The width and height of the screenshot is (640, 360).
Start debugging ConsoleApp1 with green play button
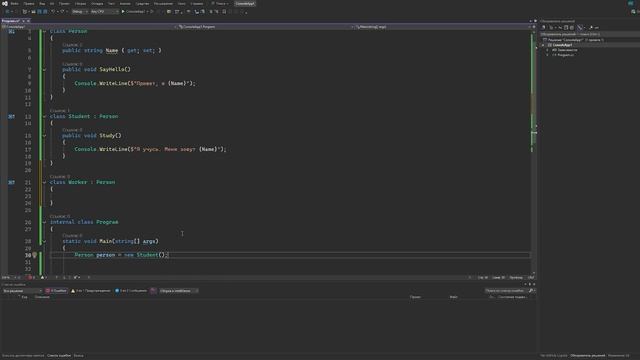pos(133,12)
